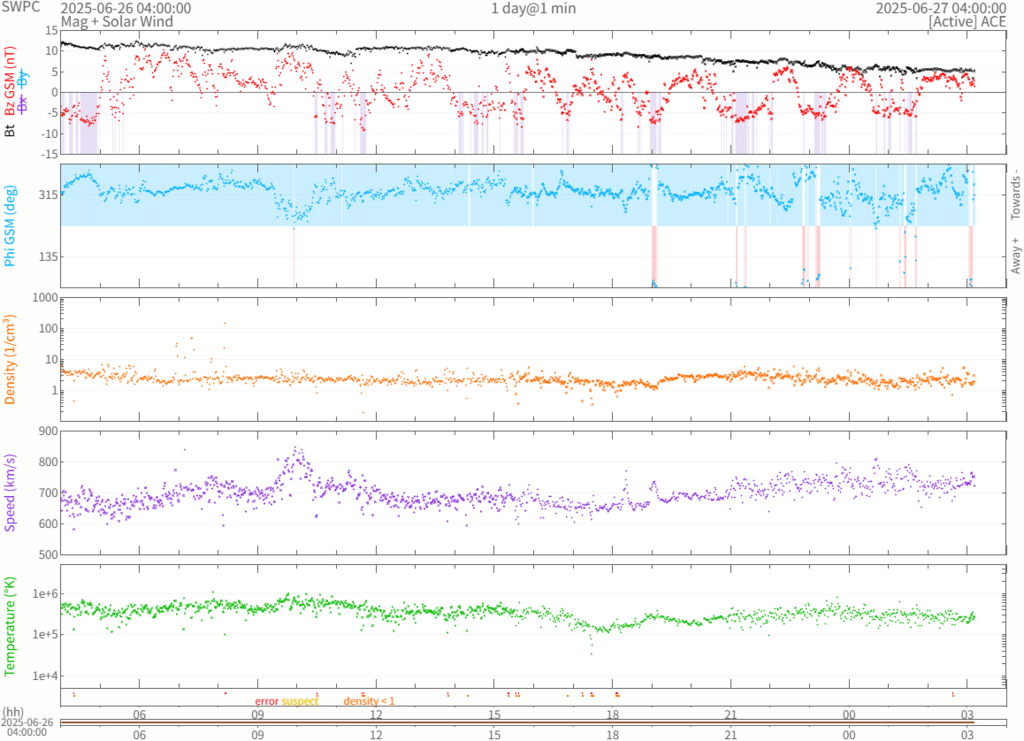Click the speed peak near hour 10
1024x741 pixels.
pyautogui.click(x=297, y=452)
